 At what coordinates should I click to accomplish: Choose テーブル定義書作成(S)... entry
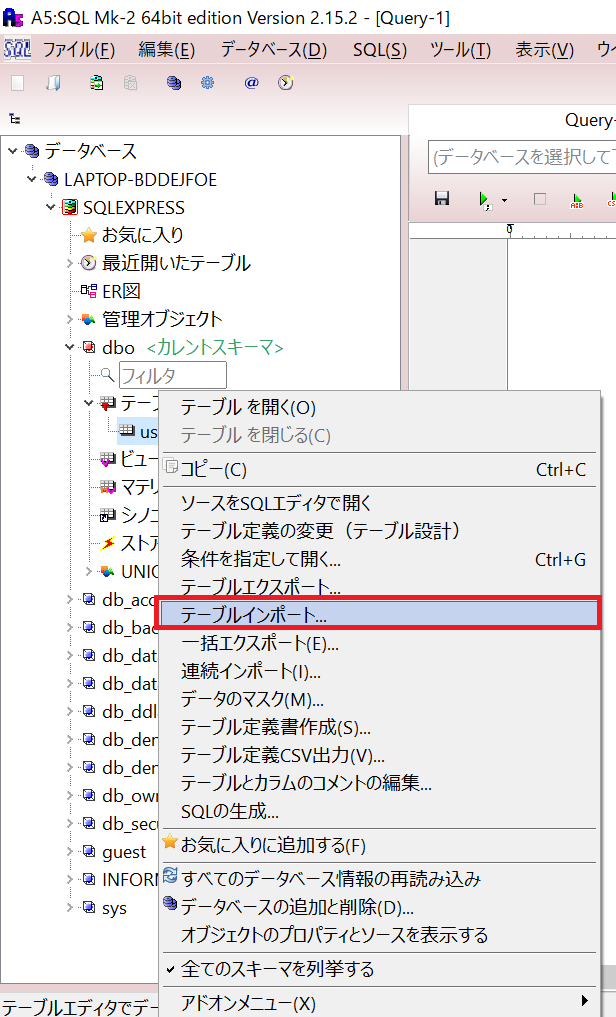(379, 727)
